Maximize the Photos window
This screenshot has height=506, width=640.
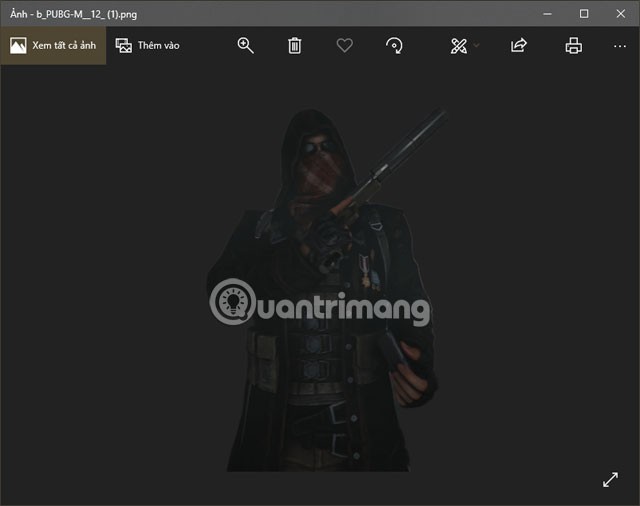tap(584, 13)
